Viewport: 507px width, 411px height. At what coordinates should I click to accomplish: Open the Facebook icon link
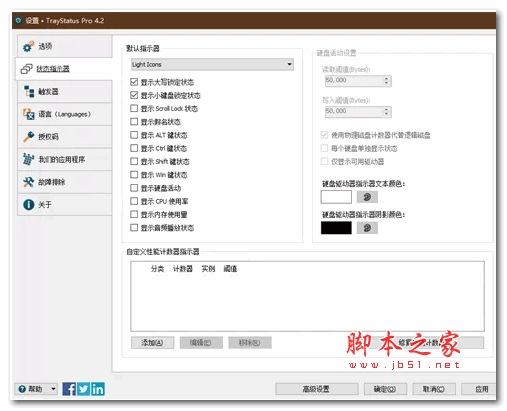click(x=69, y=389)
